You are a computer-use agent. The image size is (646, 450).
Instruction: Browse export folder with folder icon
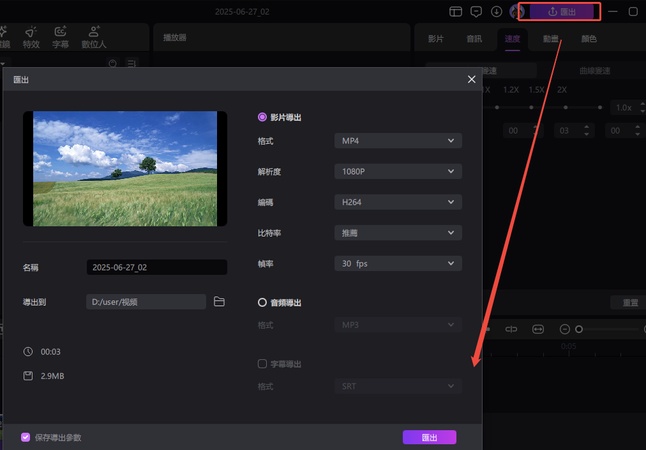pyautogui.click(x=219, y=302)
